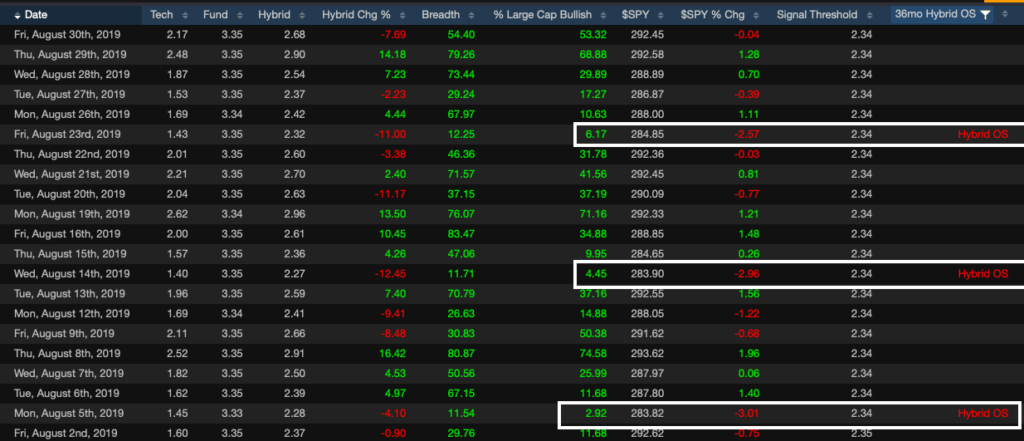The height and width of the screenshot is (441, 1024).
Task: Select the 284.85 $SPY price cell
Action: pyautogui.click(x=645, y=134)
